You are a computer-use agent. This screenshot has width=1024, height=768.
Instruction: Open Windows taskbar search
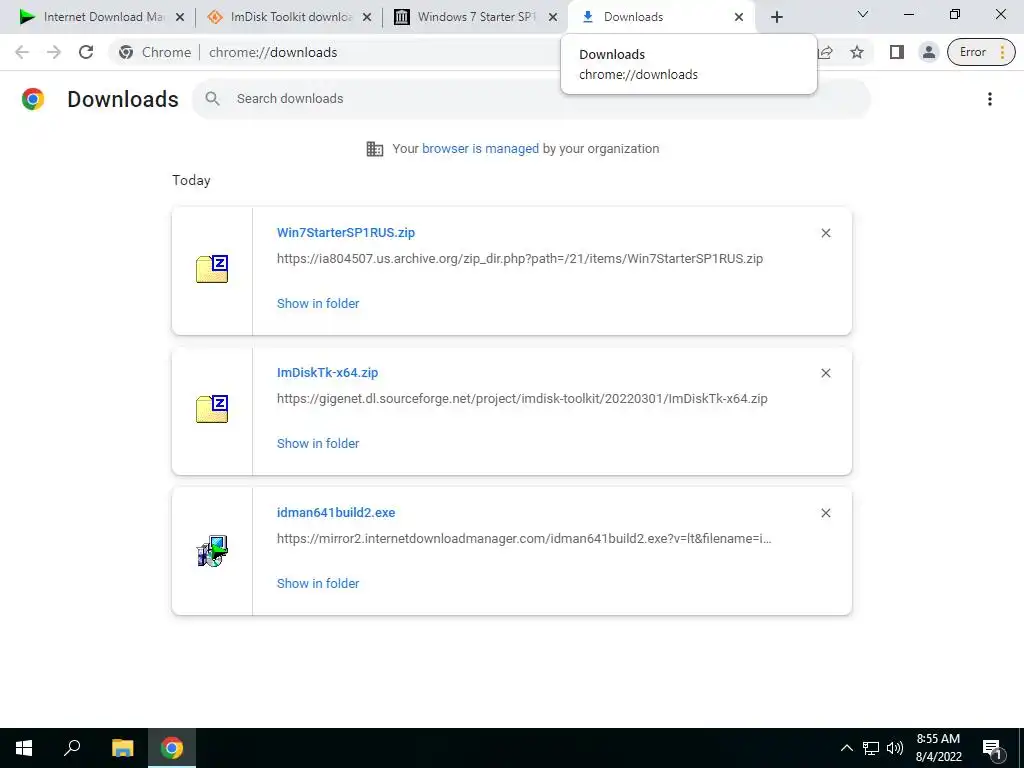click(x=72, y=748)
